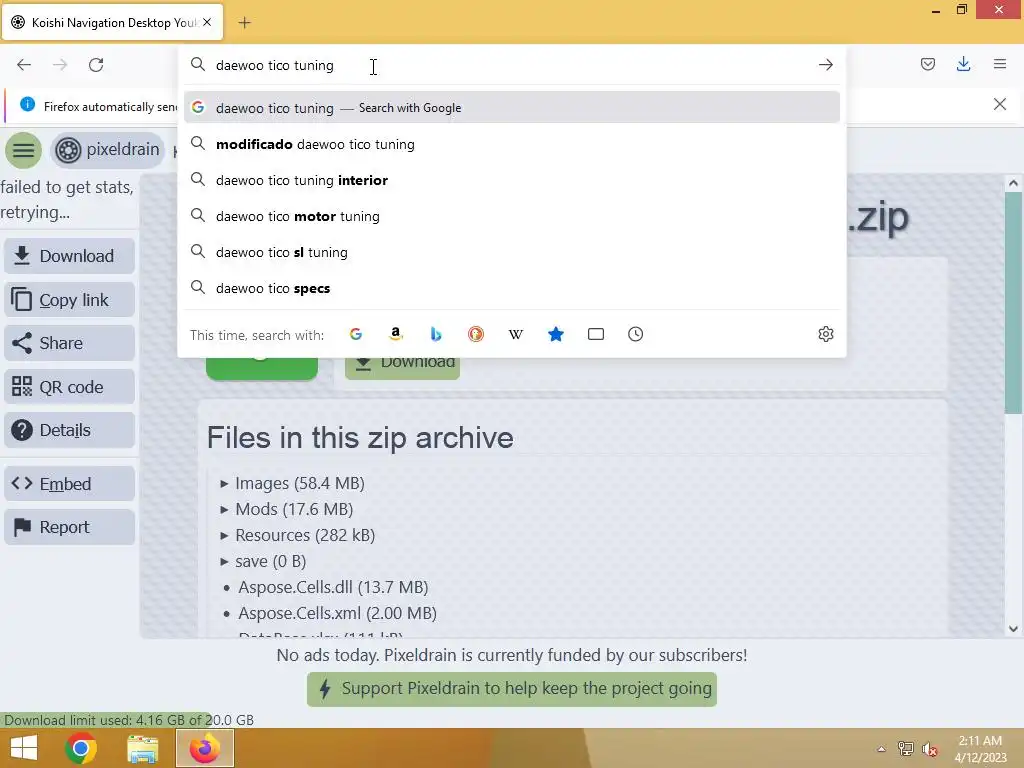The width and height of the screenshot is (1024, 768).
Task: Click Support Pixeldrain banner button
Action: pos(512,689)
